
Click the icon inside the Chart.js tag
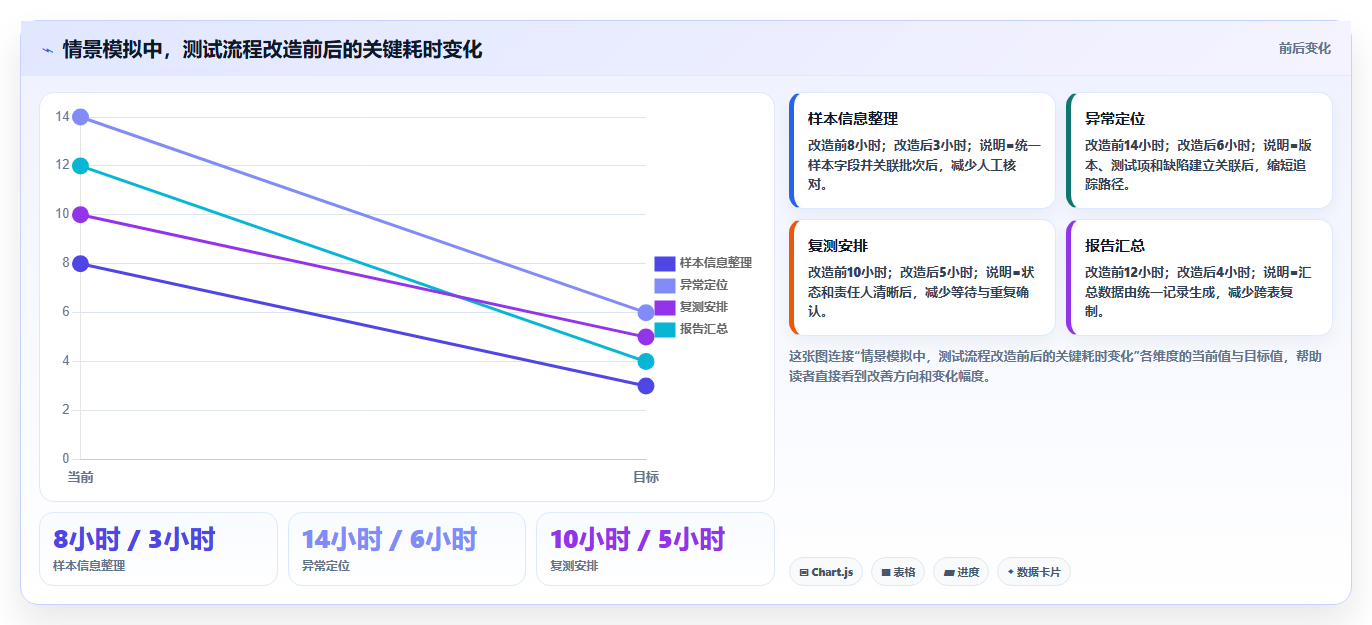tap(804, 573)
